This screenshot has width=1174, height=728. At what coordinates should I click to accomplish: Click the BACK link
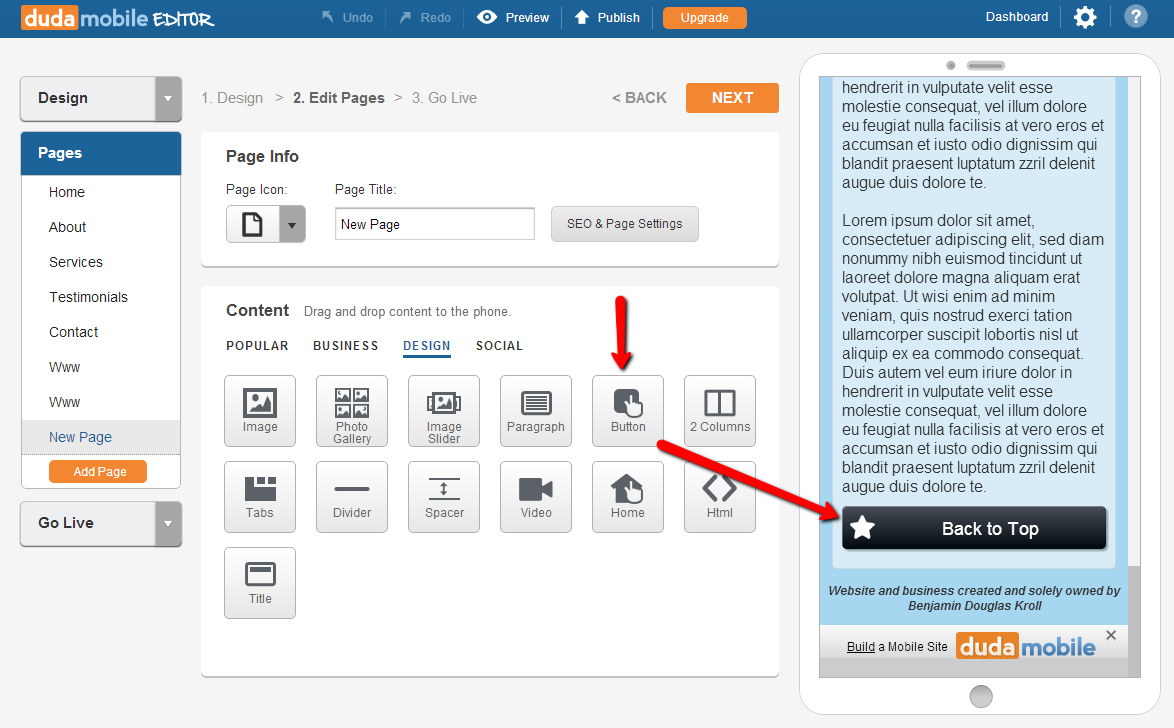click(x=639, y=98)
